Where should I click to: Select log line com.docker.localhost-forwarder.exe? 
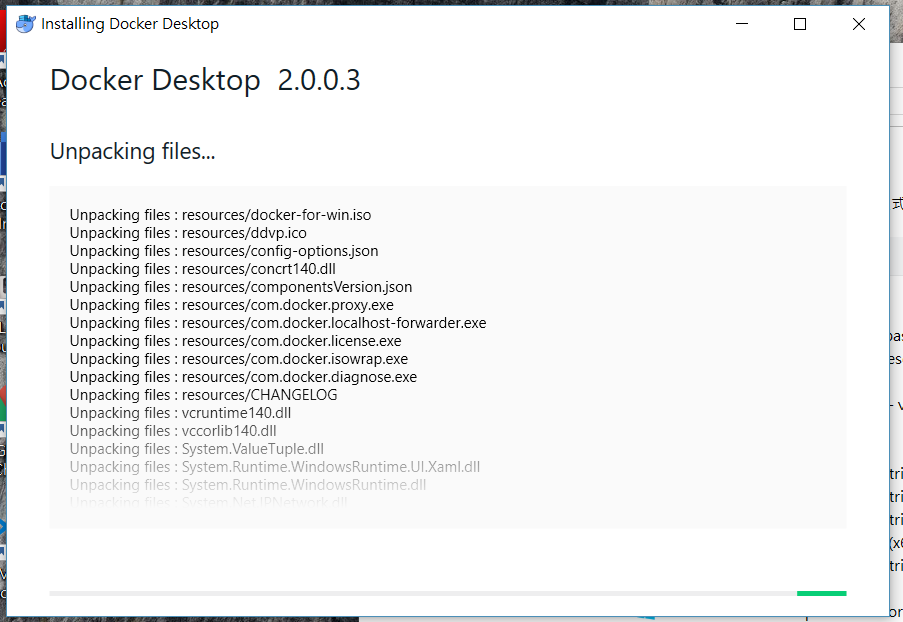[x=278, y=323]
